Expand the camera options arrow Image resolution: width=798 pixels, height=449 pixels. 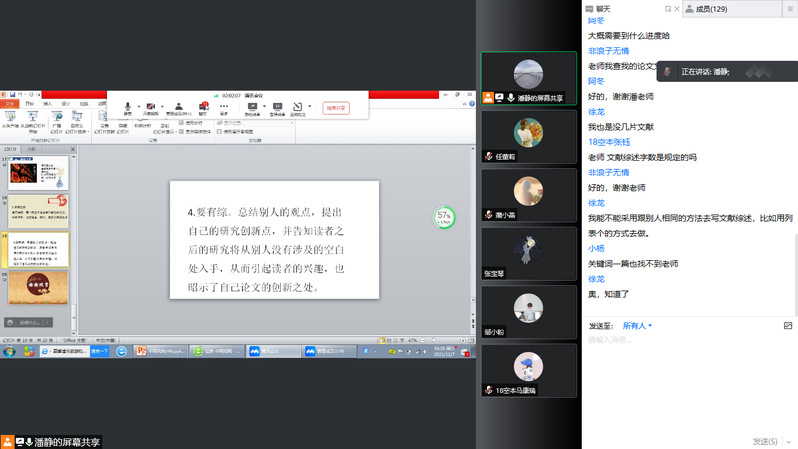[164, 106]
